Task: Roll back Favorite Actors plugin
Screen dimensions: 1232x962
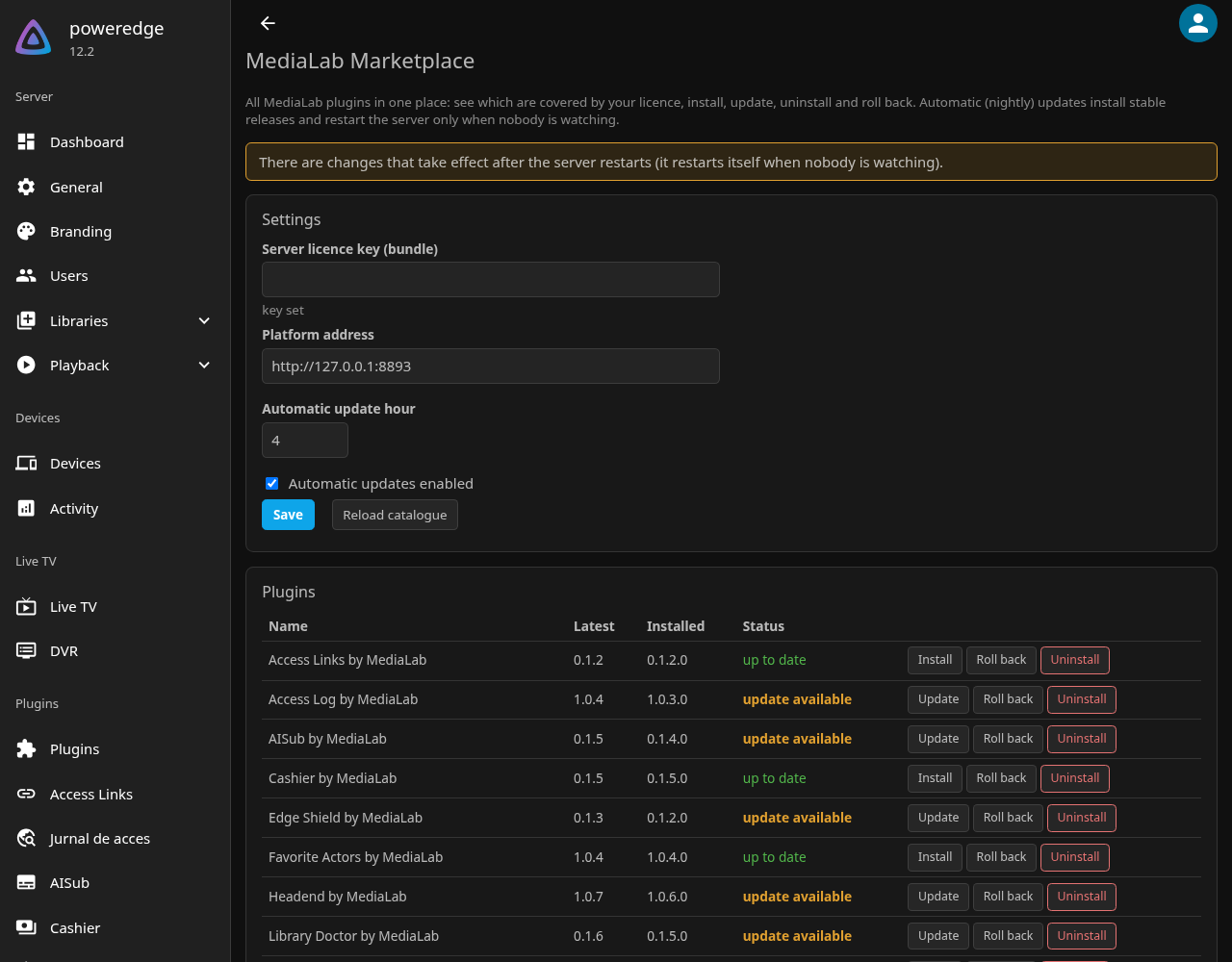Action: click(x=1001, y=857)
